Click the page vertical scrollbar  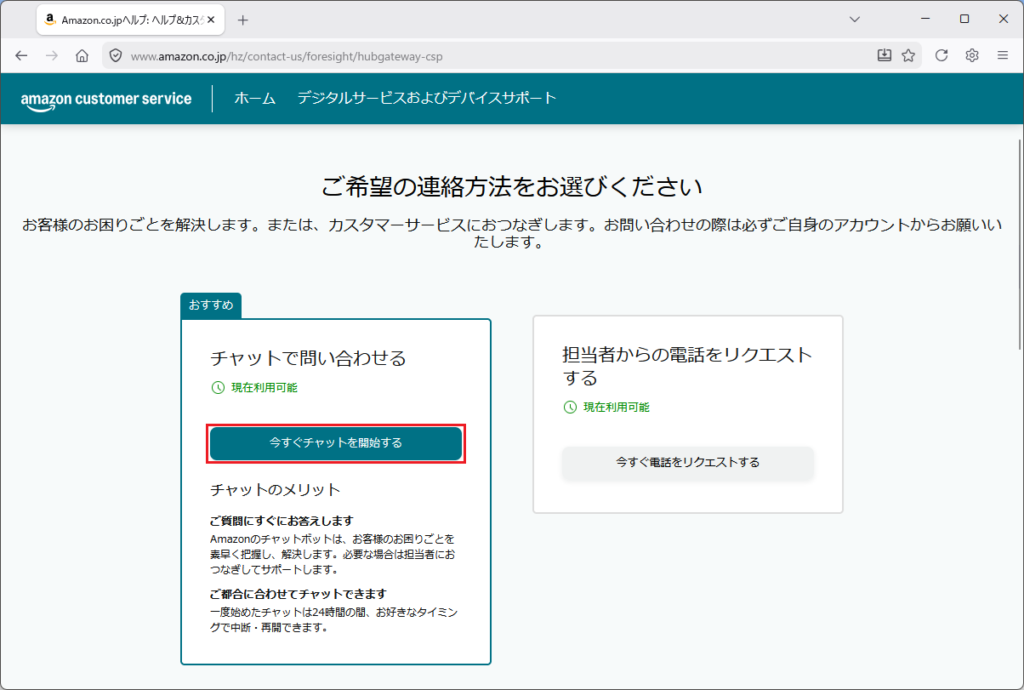click(x=1019, y=245)
